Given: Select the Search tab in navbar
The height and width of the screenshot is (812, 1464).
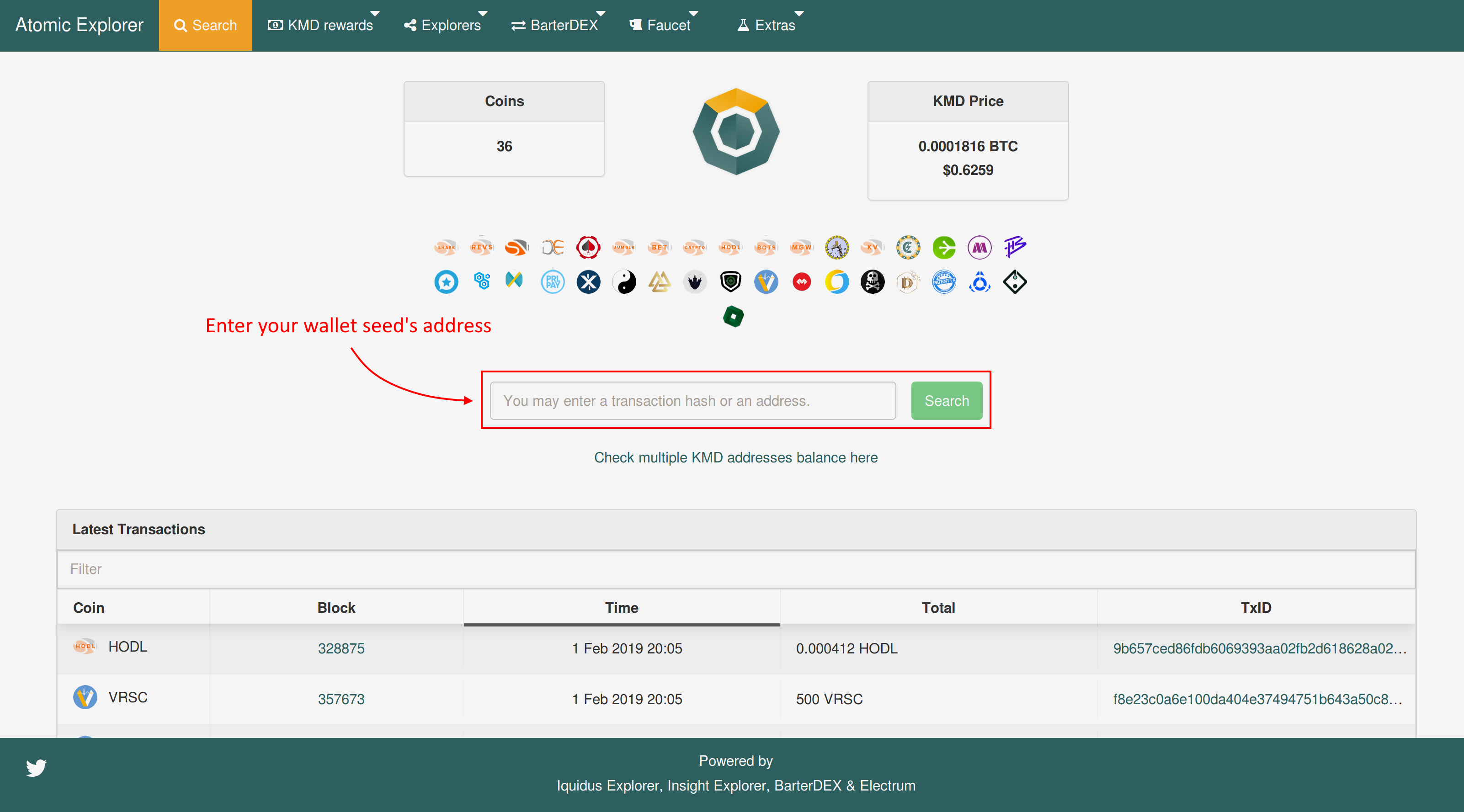Looking at the screenshot, I should coord(205,25).
